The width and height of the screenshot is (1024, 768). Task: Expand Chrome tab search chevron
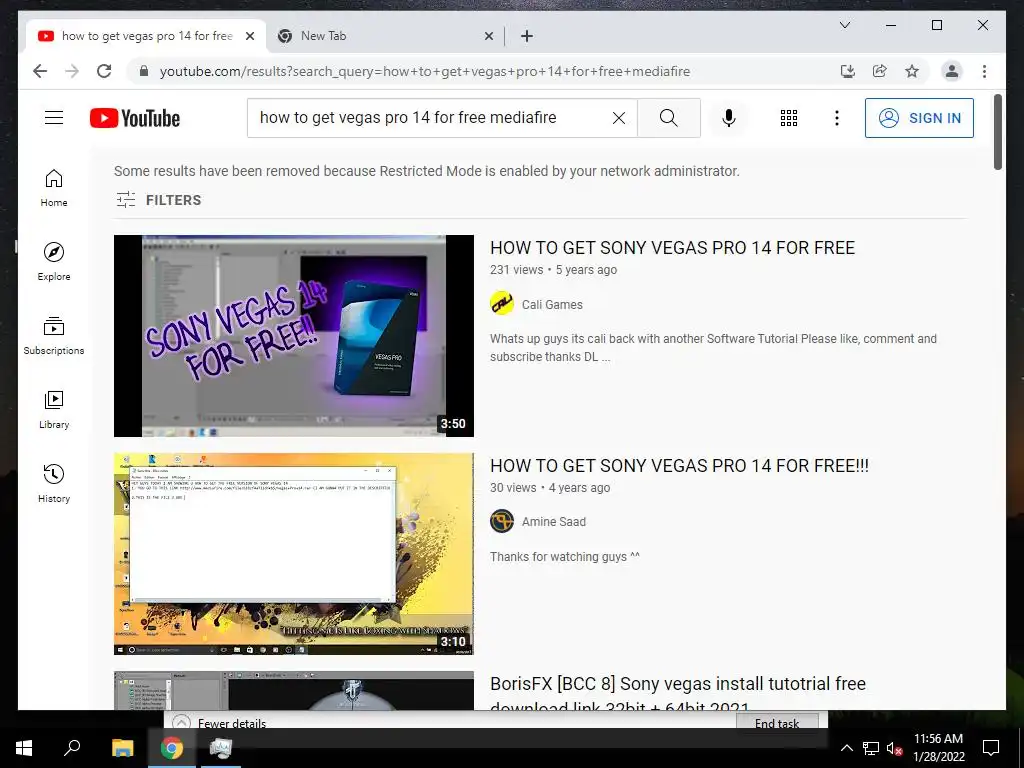click(844, 25)
